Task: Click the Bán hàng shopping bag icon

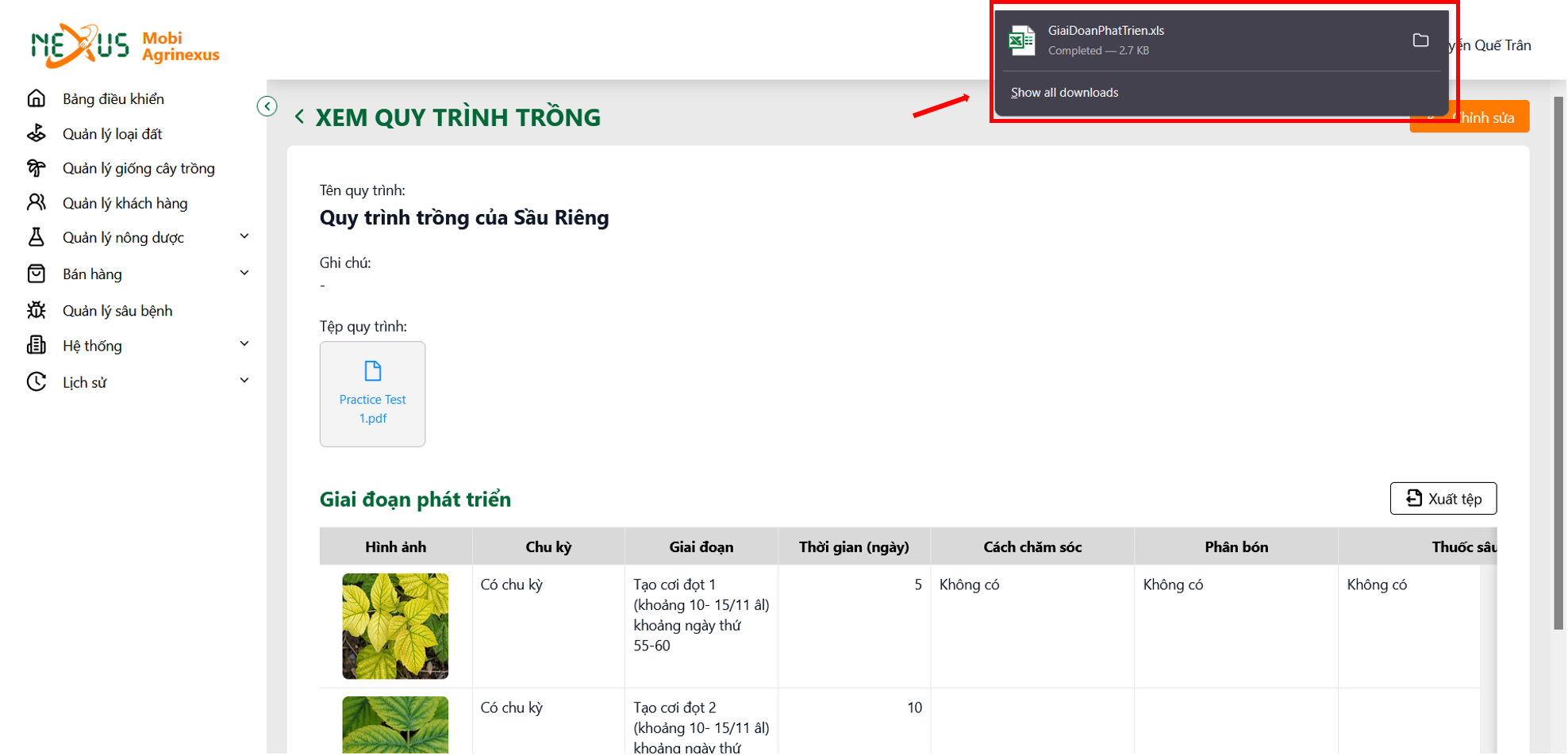Action: [37, 274]
